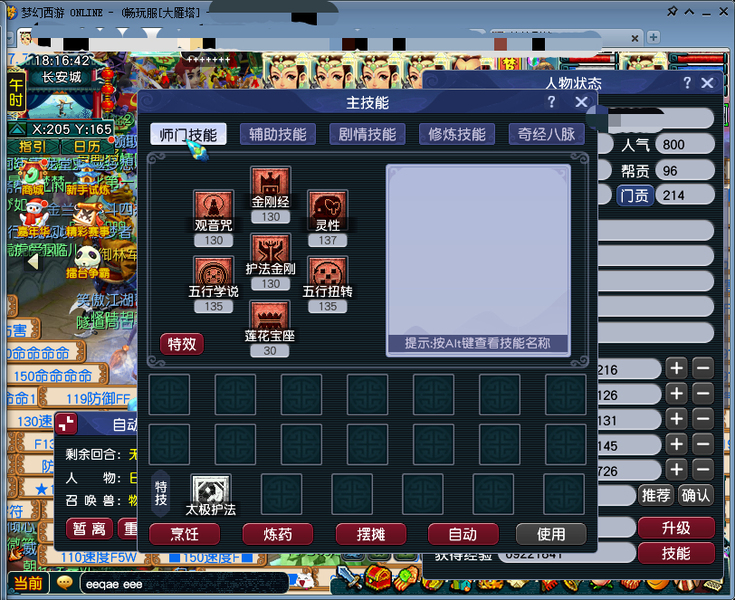
Task: Click the 长安城 minimap thumbnail
Action: 62,104
